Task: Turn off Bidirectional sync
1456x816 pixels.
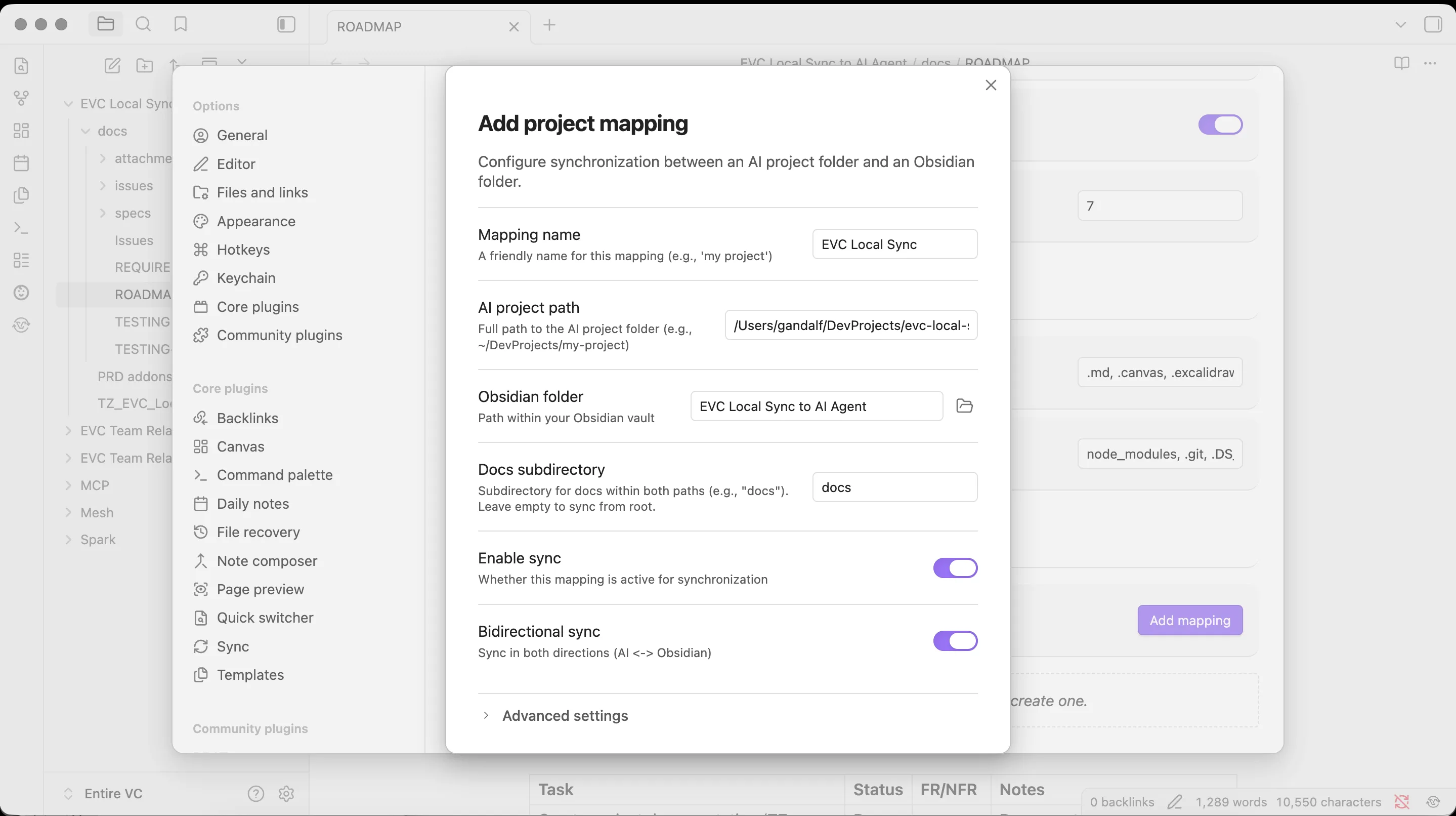Action: coord(955,641)
